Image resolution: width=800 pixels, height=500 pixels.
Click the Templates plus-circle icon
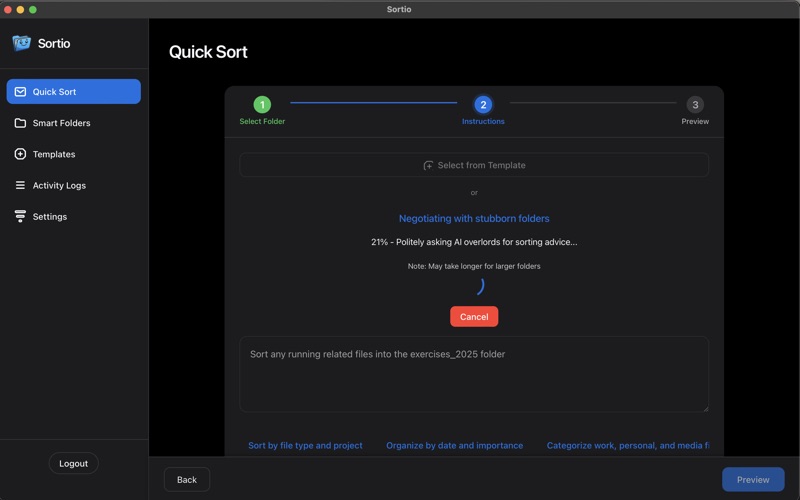(x=20, y=154)
